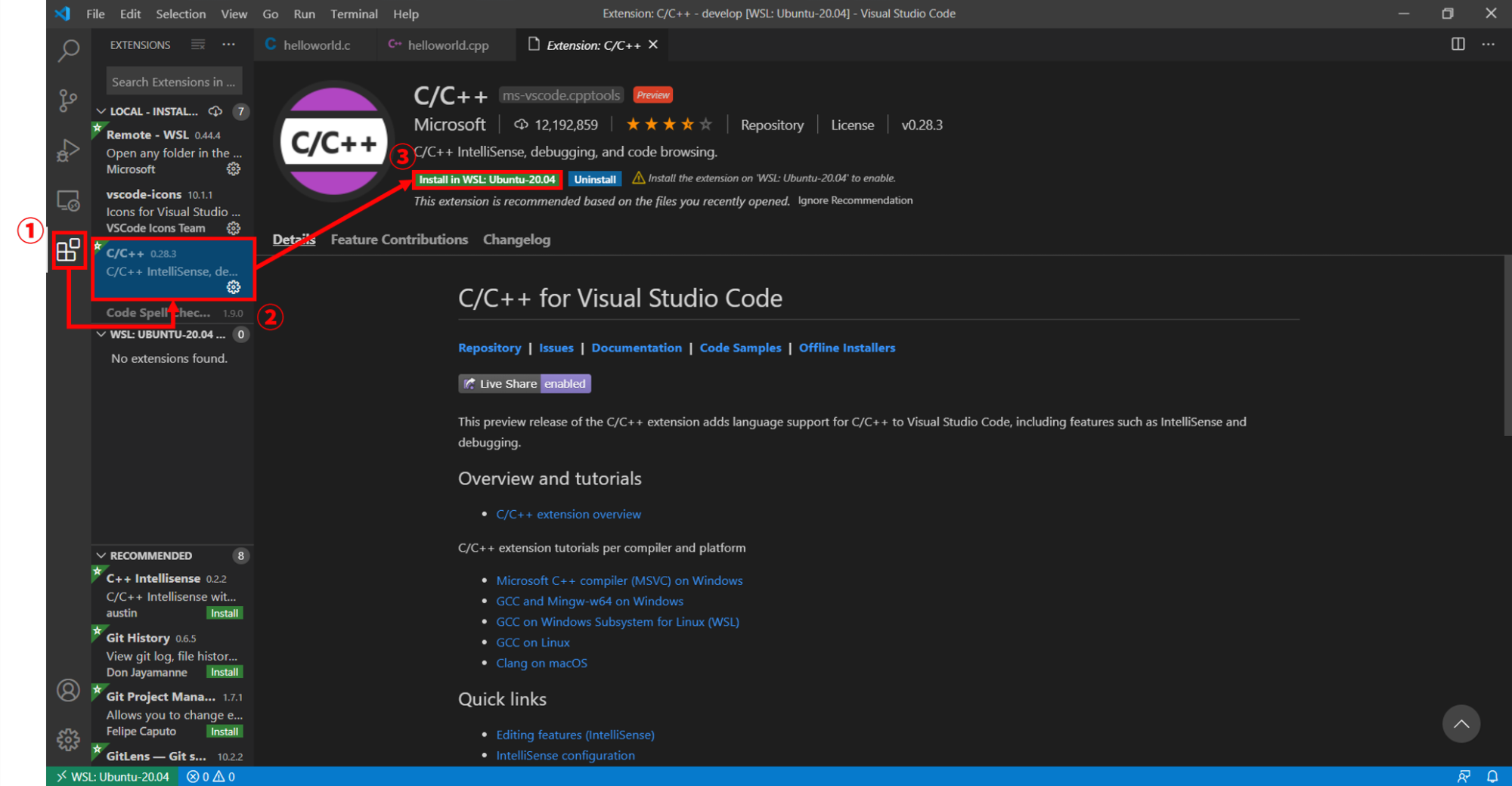The height and width of the screenshot is (786, 1512).
Task: Switch to the helloworld.c tab
Action: coord(316,45)
